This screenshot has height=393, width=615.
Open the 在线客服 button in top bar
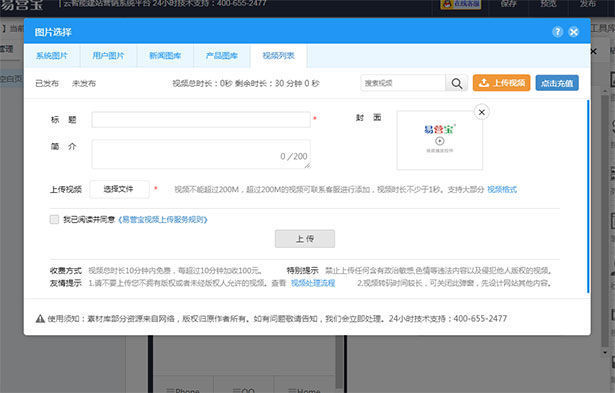[x=461, y=4]
